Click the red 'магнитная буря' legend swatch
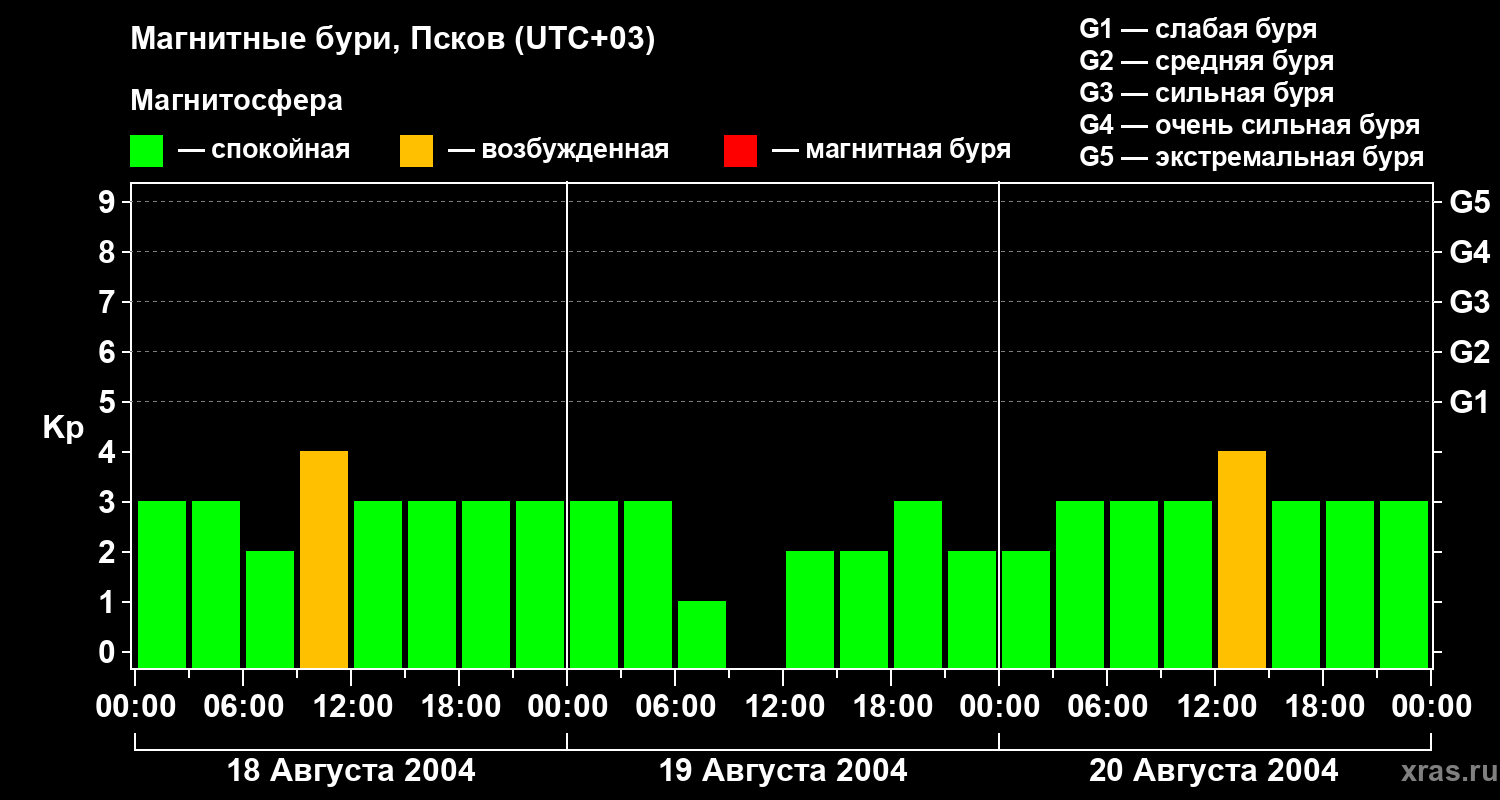1500x800 pixels. pos(740,151)
